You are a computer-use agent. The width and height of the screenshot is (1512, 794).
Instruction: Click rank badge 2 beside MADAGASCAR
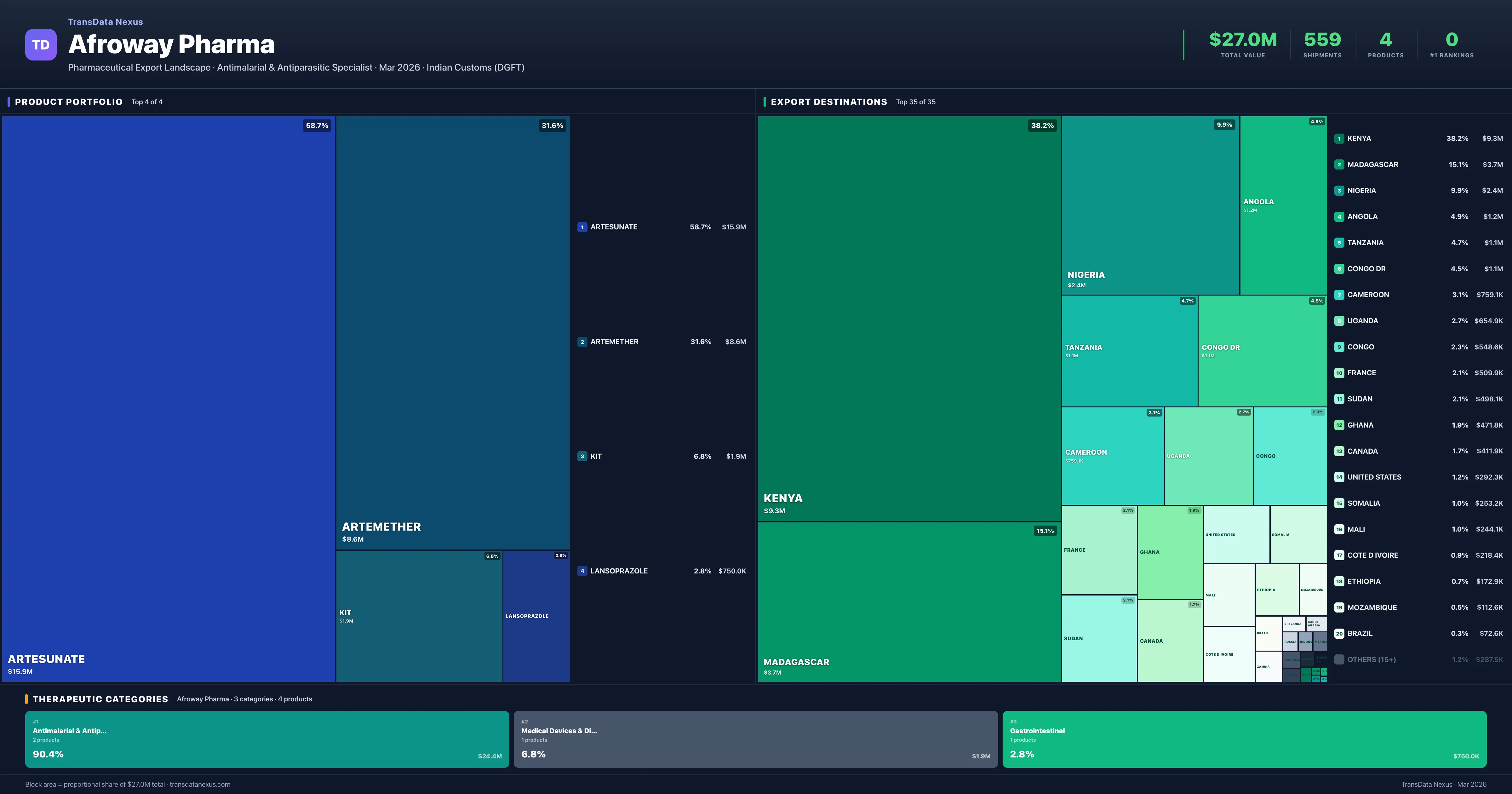tap(1339, 164)
